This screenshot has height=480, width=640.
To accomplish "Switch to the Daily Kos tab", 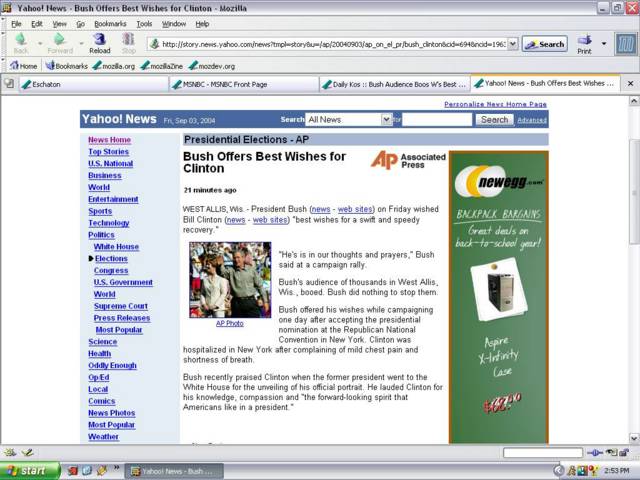I will coord(394,84).
